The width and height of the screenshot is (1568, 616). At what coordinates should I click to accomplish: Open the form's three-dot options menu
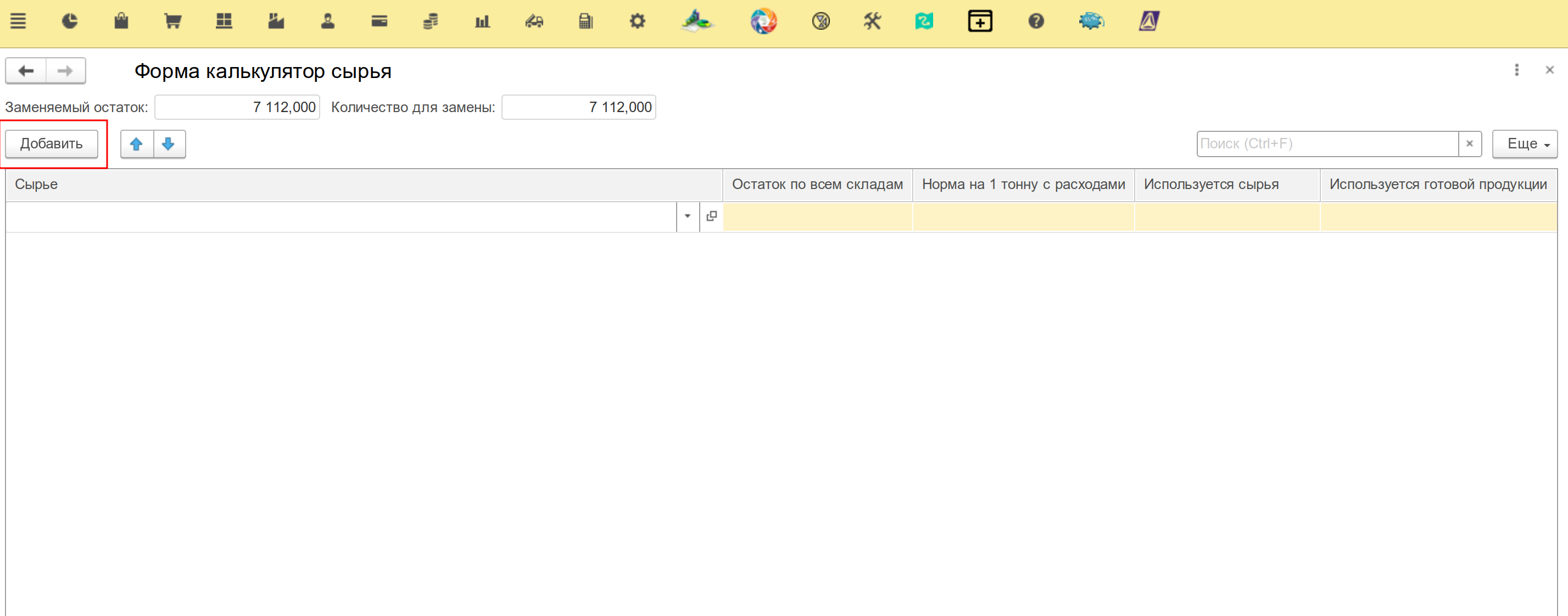coord(1516,70)
